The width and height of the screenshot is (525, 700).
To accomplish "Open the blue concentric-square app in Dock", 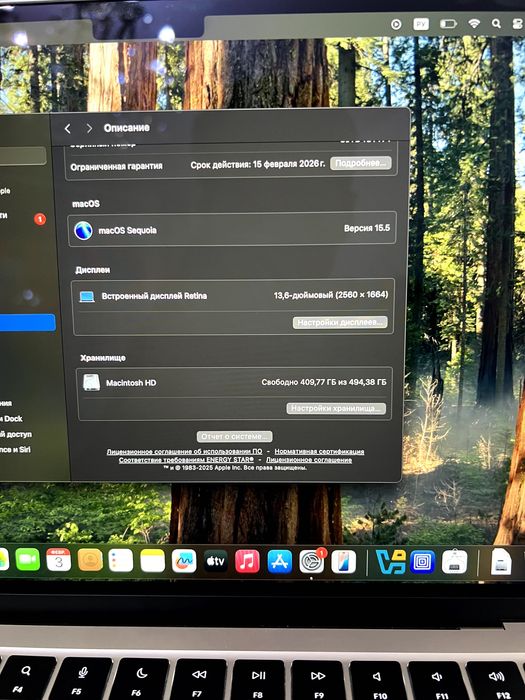I will [x=422, y=562].
